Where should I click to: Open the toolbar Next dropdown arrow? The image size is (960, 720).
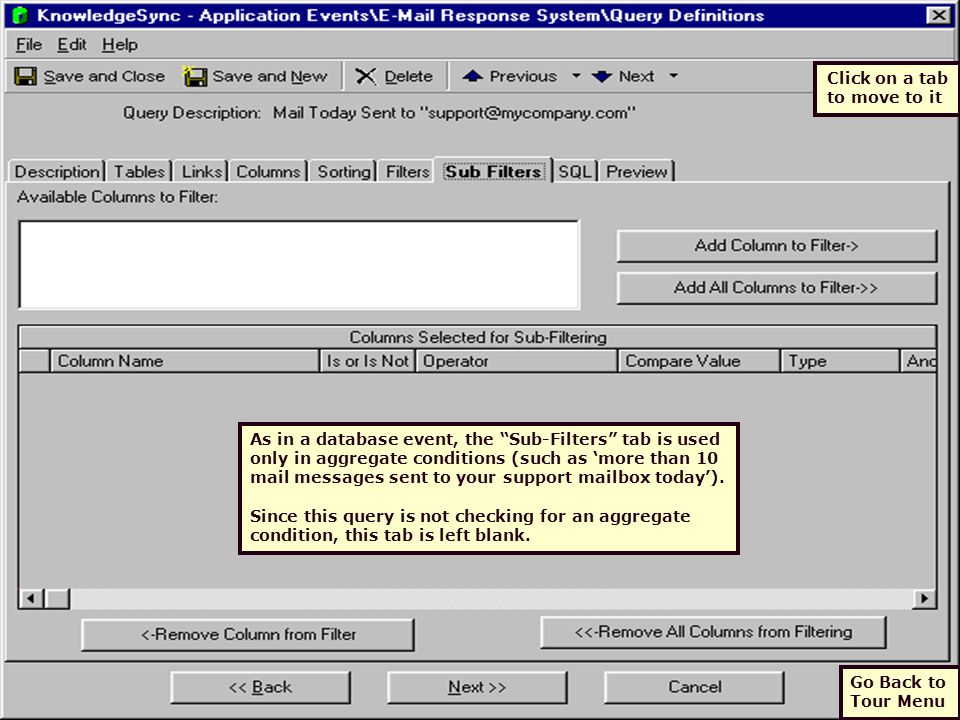673,76
